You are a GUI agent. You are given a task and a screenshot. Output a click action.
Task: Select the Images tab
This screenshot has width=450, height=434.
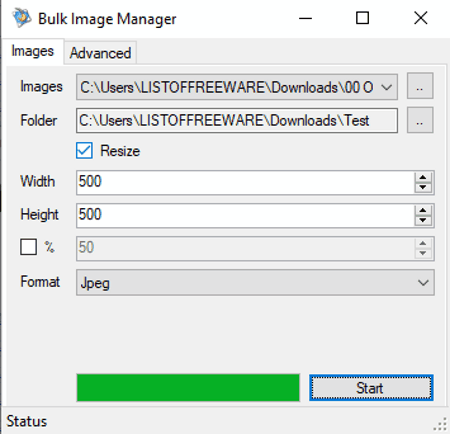[x=33, y=51]
